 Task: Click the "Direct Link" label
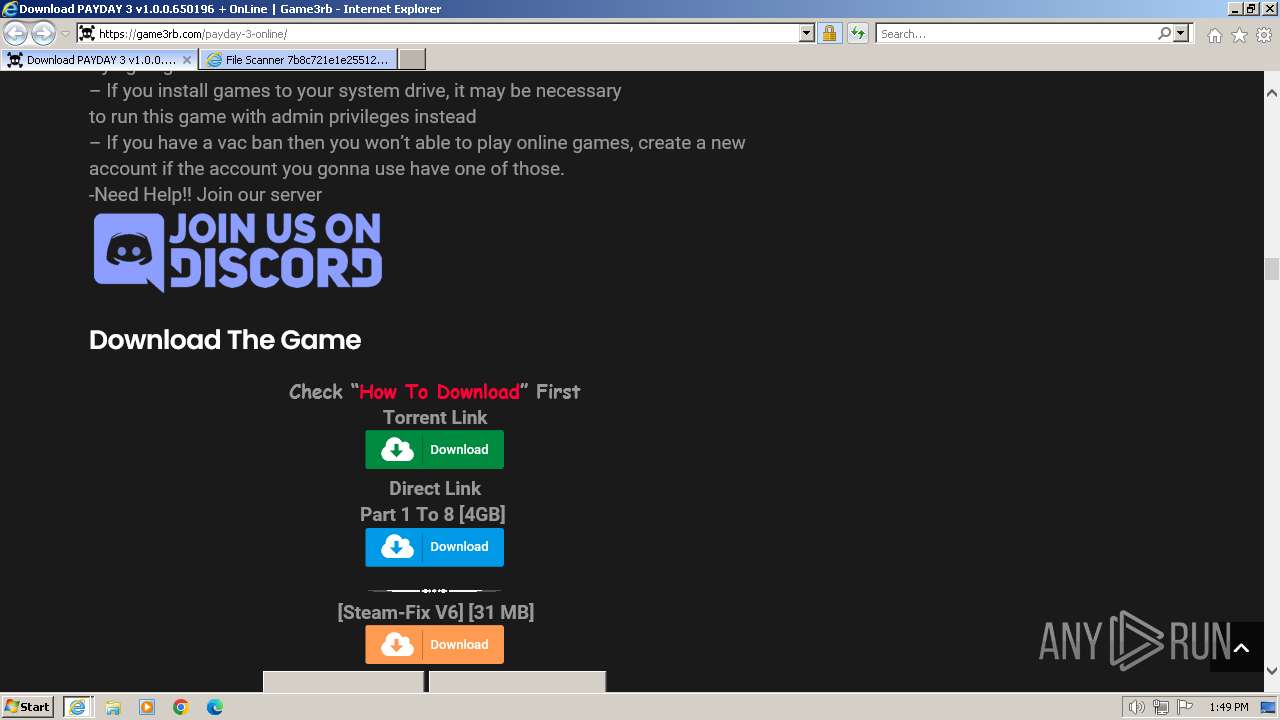tap(435, 488)
